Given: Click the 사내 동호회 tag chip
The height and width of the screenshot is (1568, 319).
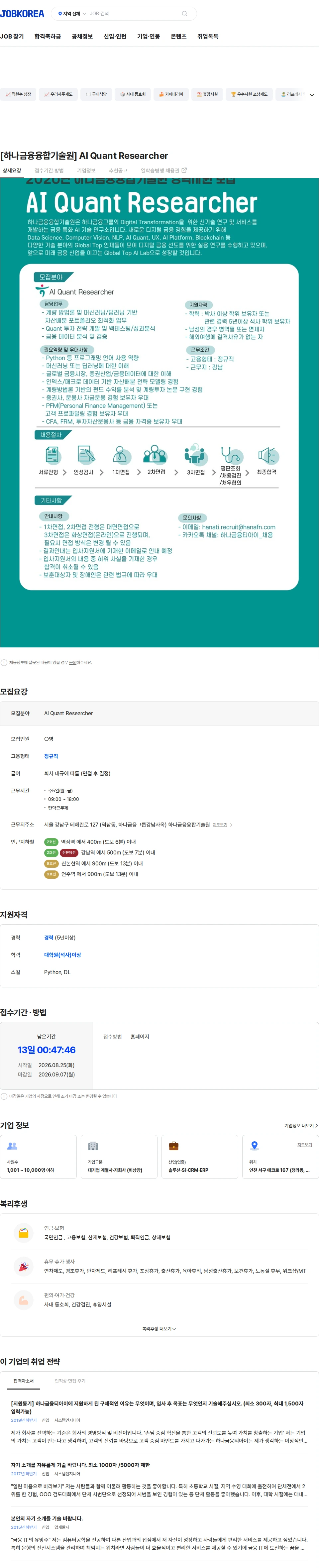Looking at the screenshot, I should click(x=133, y=94).
